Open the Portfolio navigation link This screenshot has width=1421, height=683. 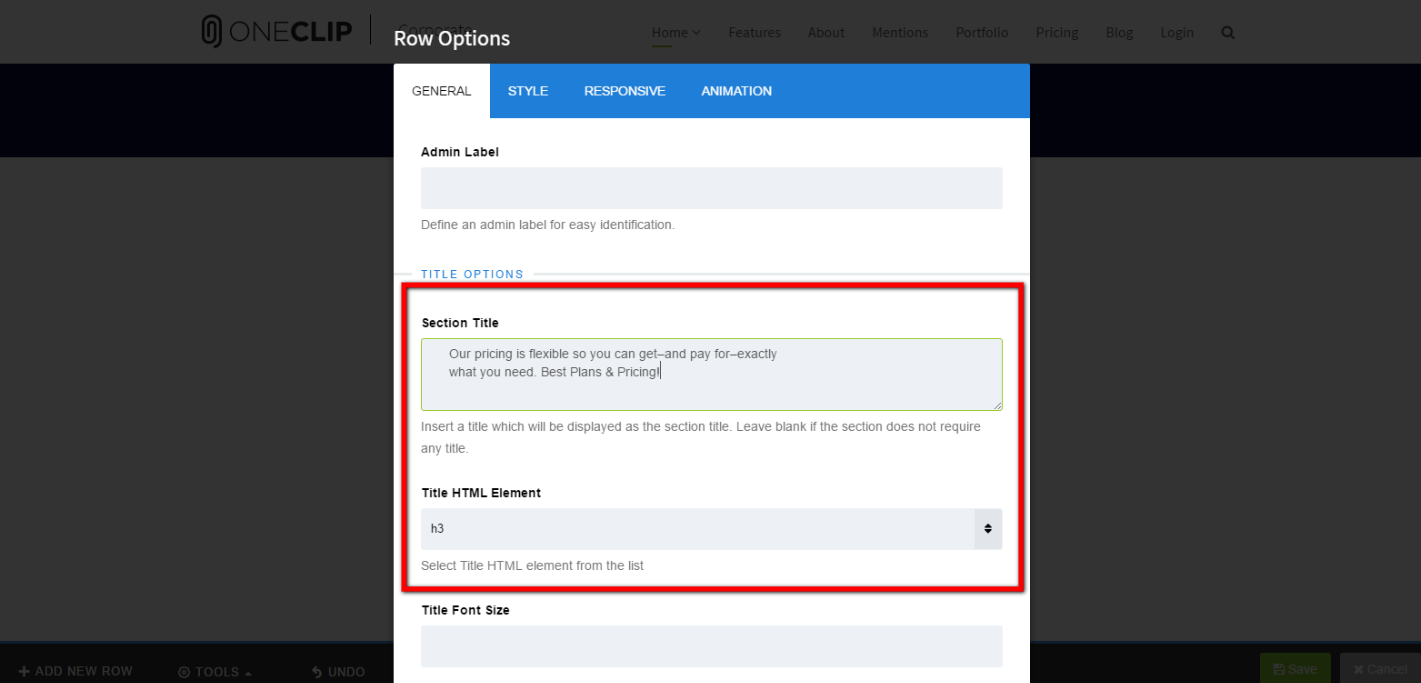pyautogui.click(x=981, y=32)
